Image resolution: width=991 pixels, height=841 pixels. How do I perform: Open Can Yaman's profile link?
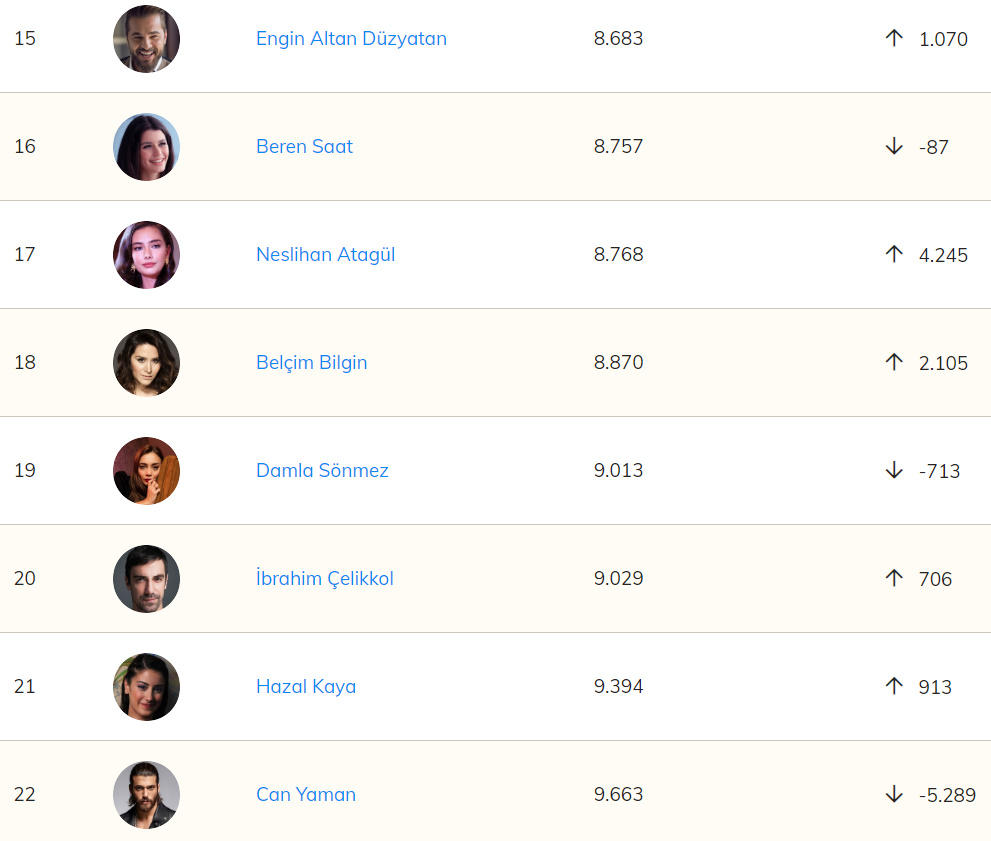pos(305,795)
